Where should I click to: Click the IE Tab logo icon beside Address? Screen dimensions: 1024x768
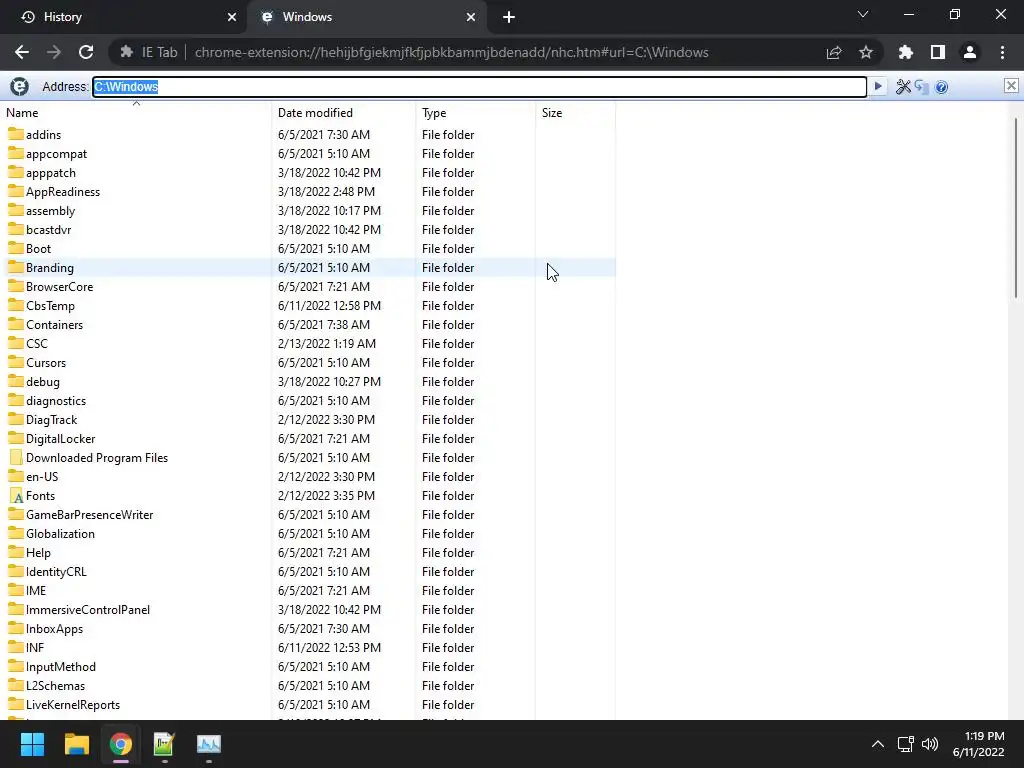20,86
